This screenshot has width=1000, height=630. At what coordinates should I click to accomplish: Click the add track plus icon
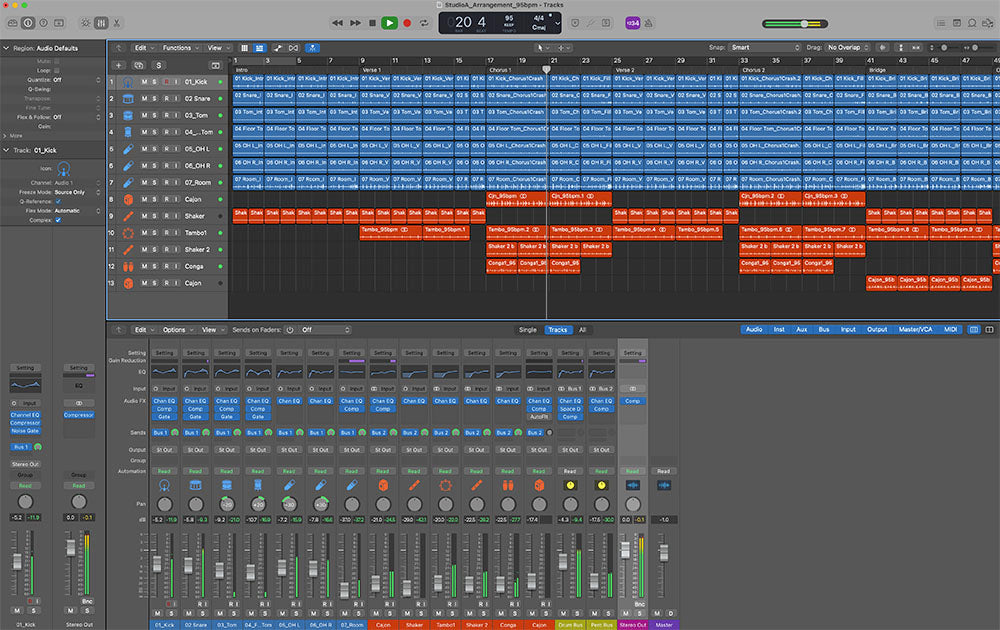tap(118, 64)
